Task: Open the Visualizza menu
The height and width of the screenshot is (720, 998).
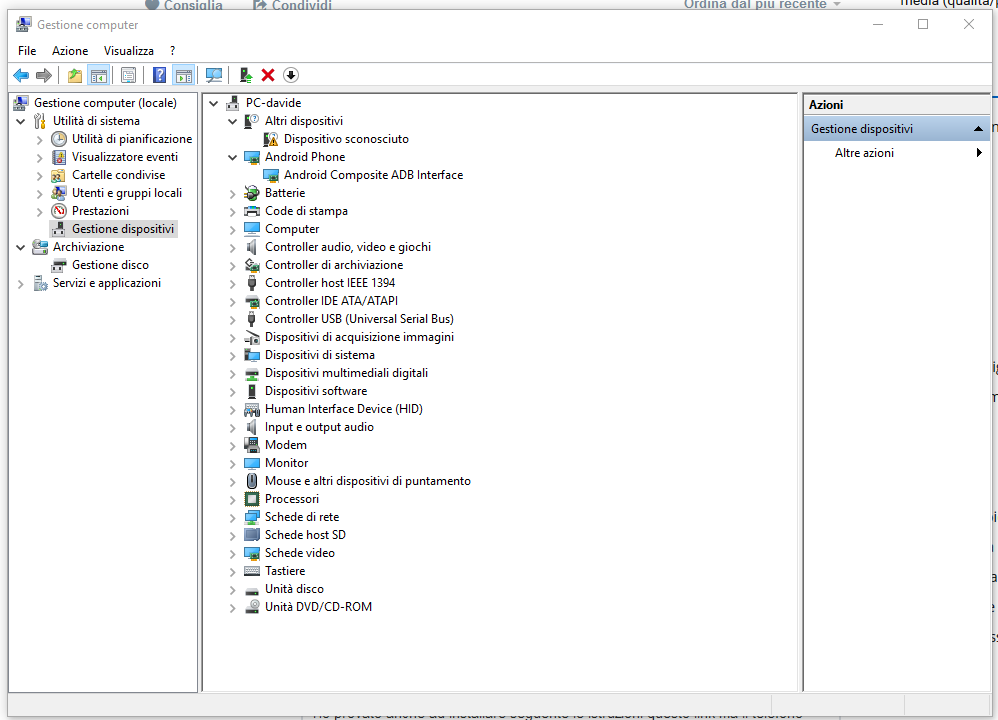Action: click(129, 51)
